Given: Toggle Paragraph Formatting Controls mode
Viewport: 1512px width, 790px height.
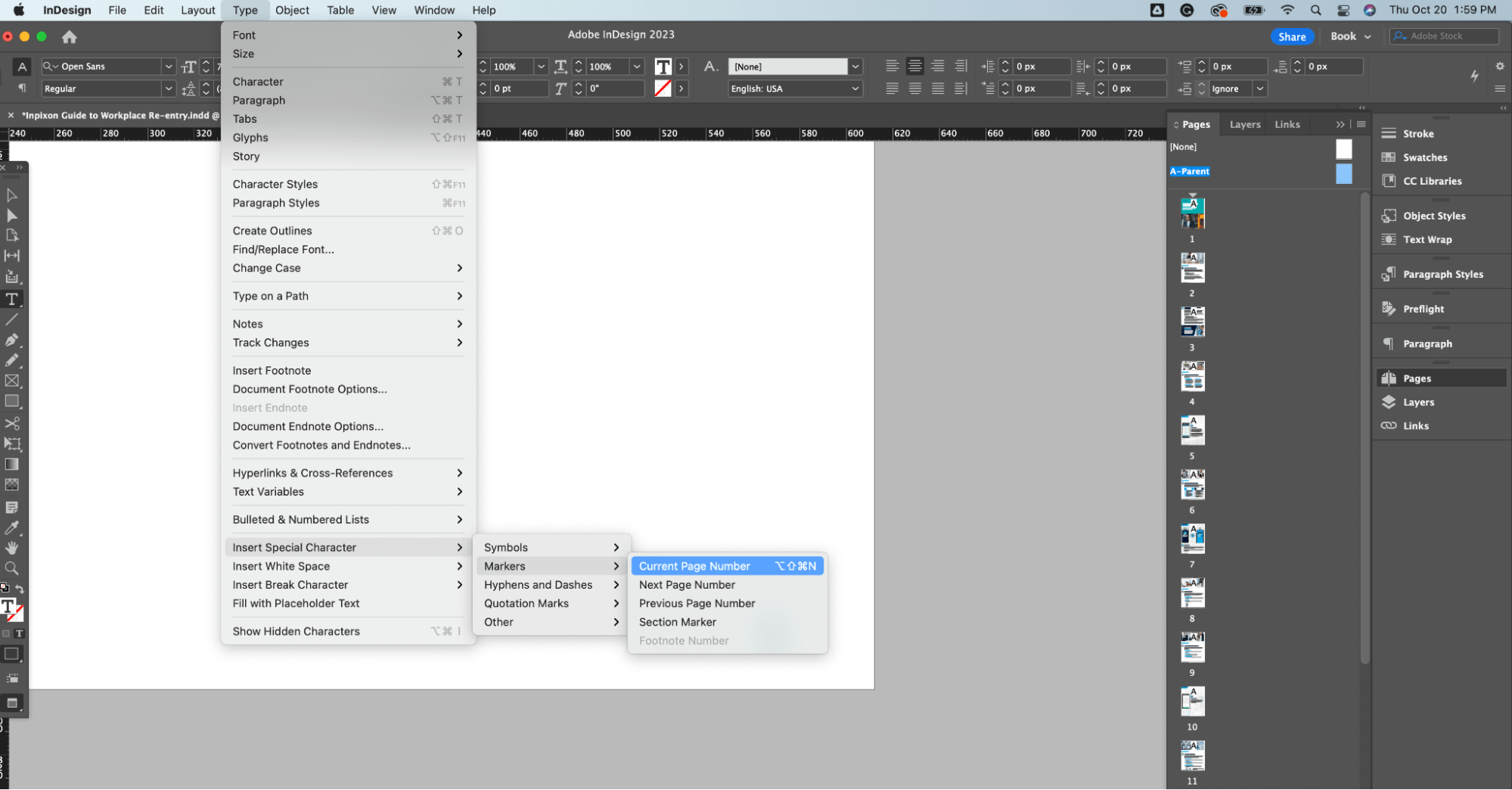Looking at the screenshot, I should click(x=22, y=89).
